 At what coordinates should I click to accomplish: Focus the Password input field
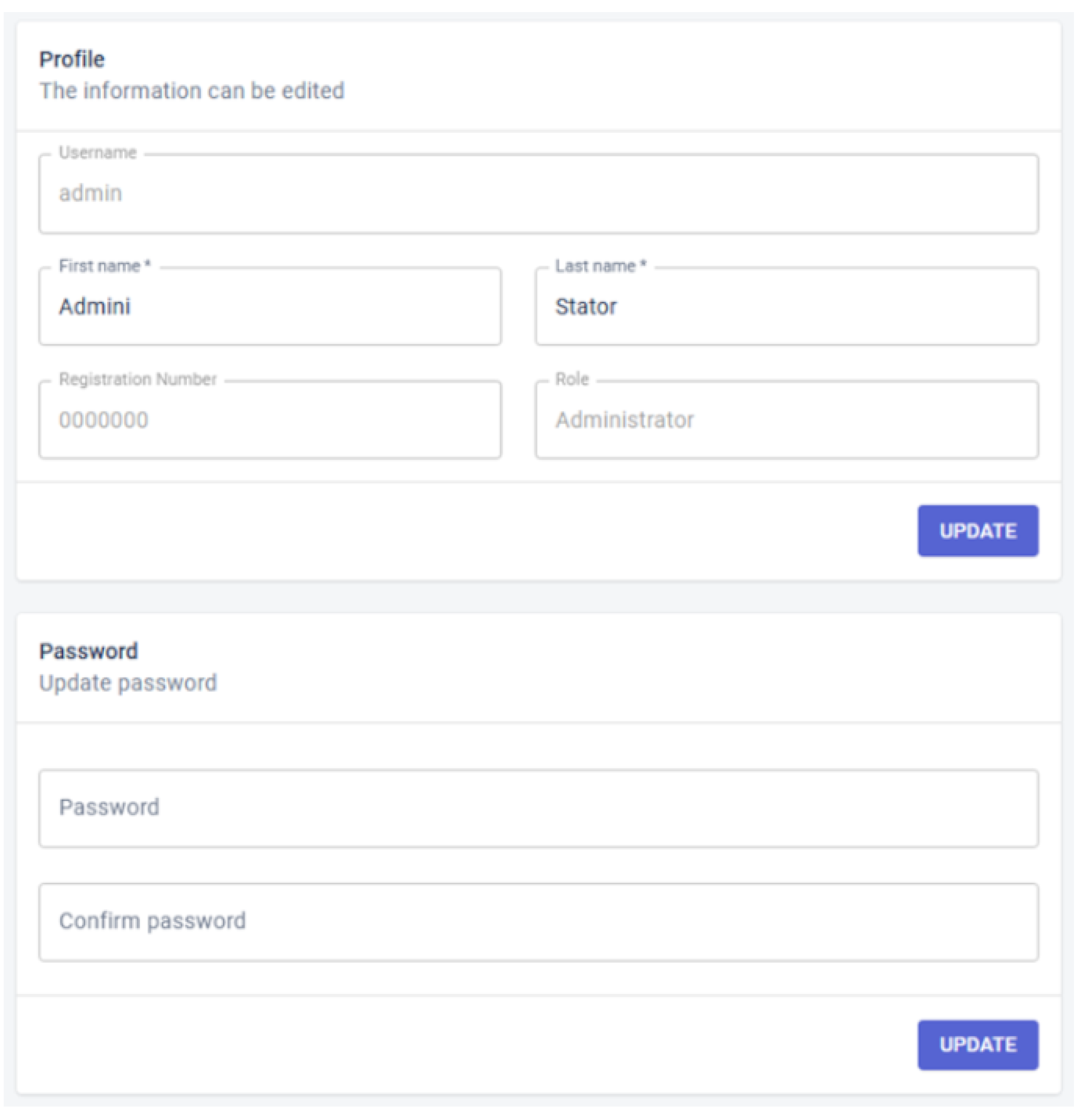click(538, 808)
